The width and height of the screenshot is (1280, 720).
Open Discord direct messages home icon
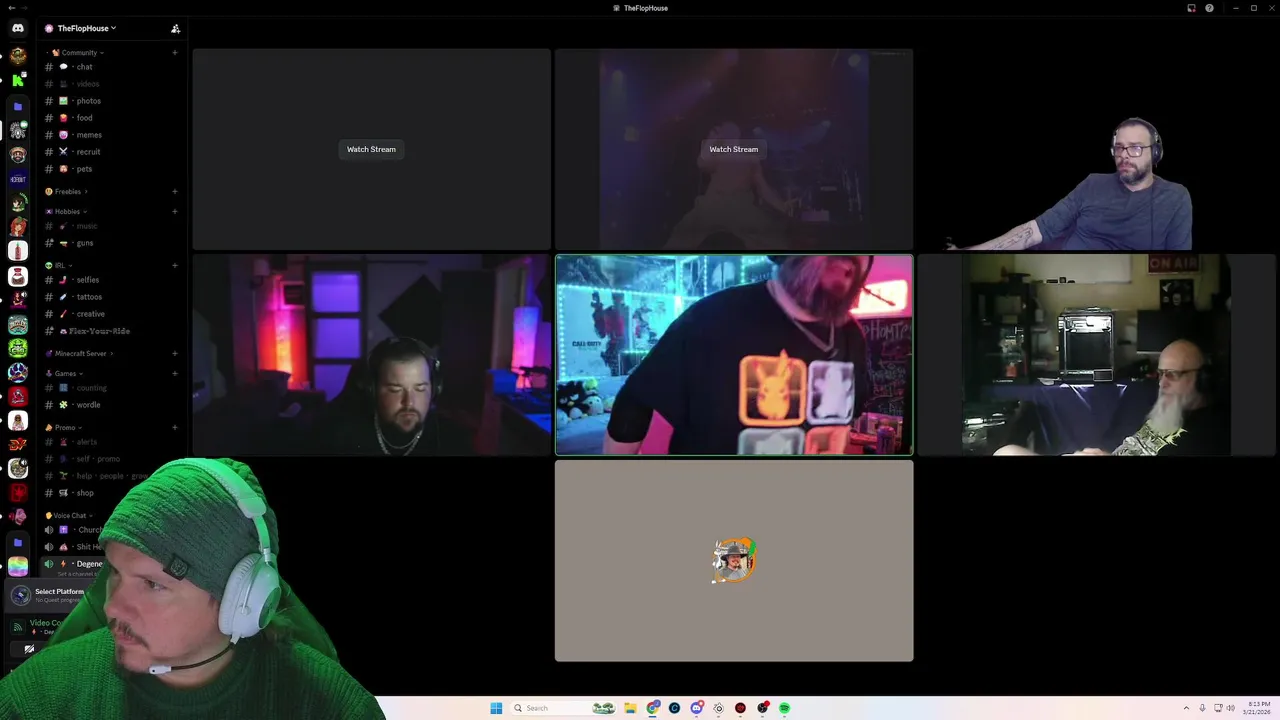coord(18,28)
